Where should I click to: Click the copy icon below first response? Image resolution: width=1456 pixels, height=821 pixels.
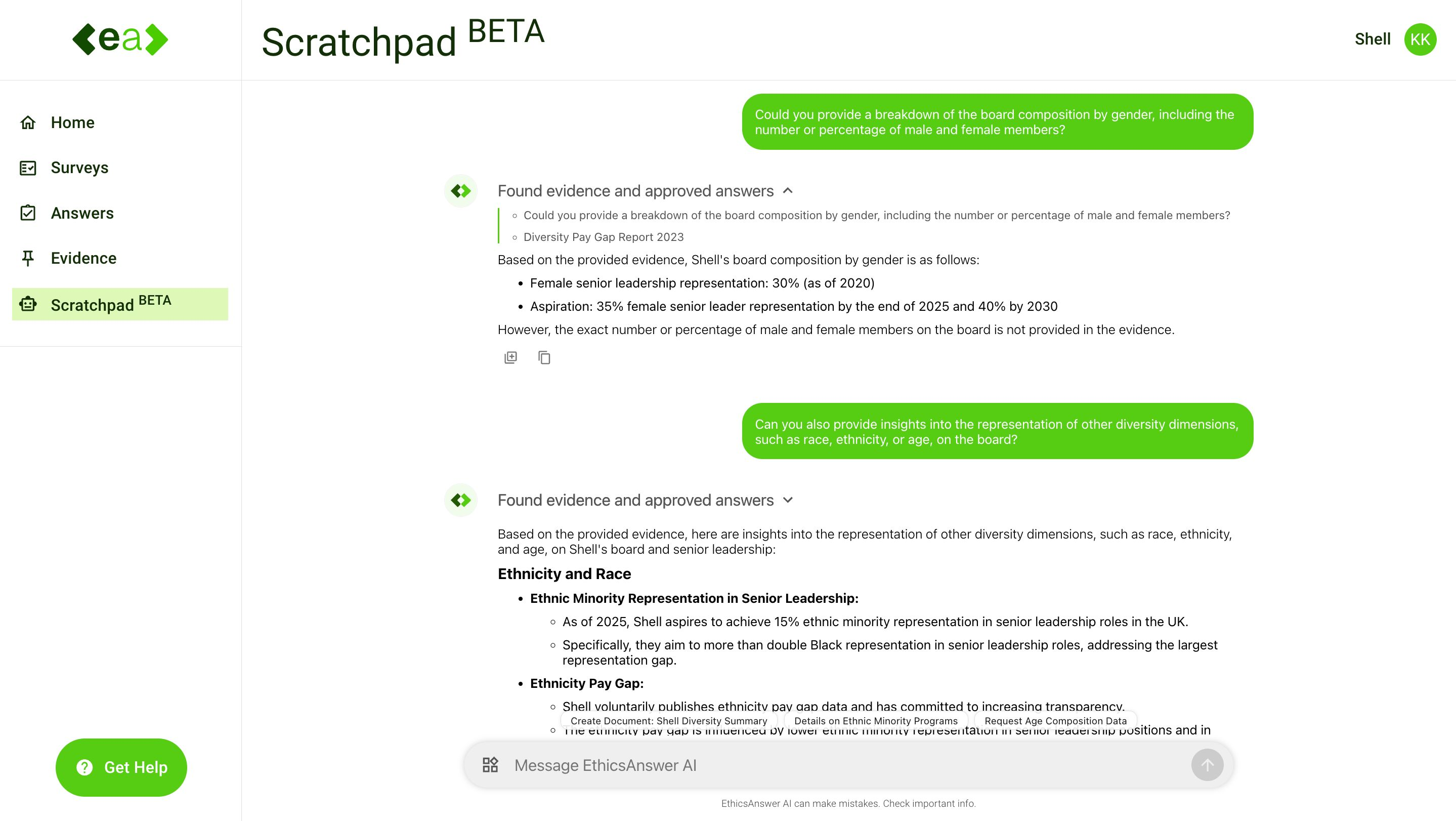(543, 357)
